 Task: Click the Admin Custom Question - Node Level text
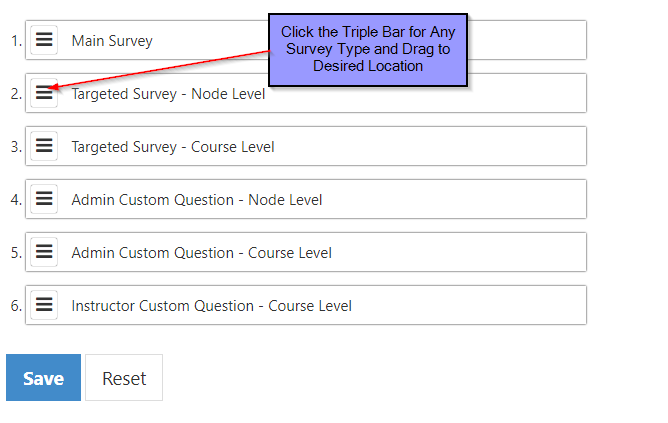197,200
